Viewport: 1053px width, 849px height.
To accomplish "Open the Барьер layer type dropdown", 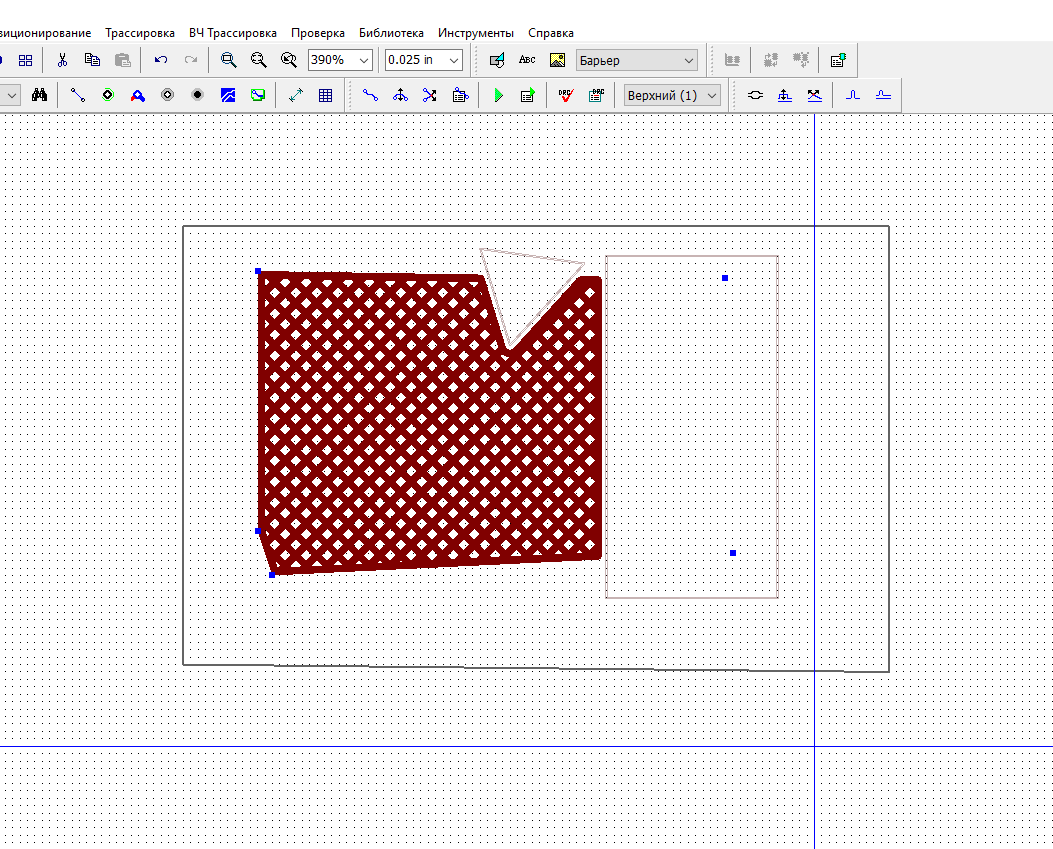I will (x=688, y=60).
